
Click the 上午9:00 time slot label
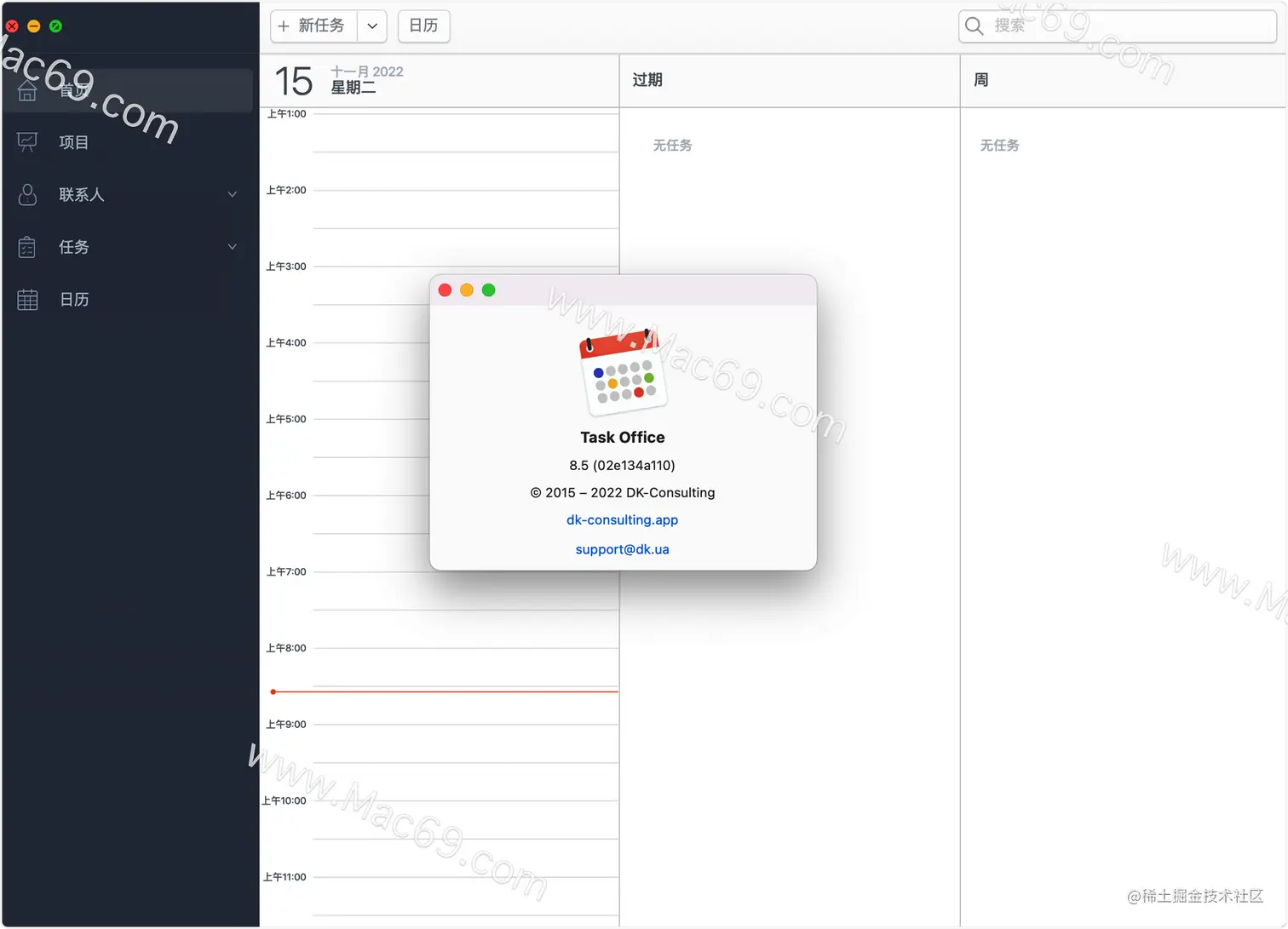[x=286, y=725]
